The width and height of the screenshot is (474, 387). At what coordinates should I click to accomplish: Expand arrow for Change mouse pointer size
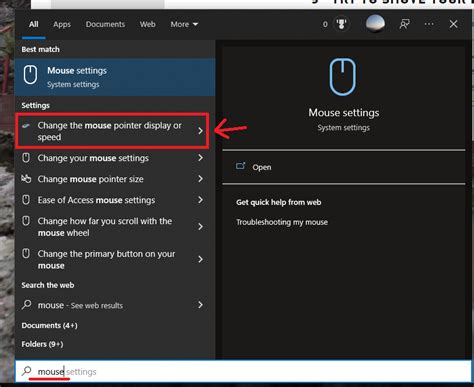coord(200,179)
